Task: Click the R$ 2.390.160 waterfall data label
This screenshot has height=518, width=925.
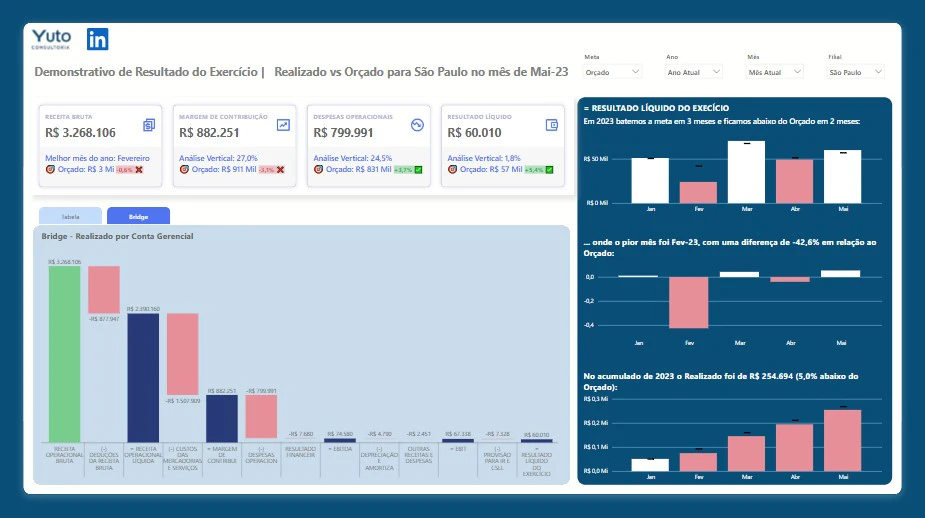Action: [143, 309]
